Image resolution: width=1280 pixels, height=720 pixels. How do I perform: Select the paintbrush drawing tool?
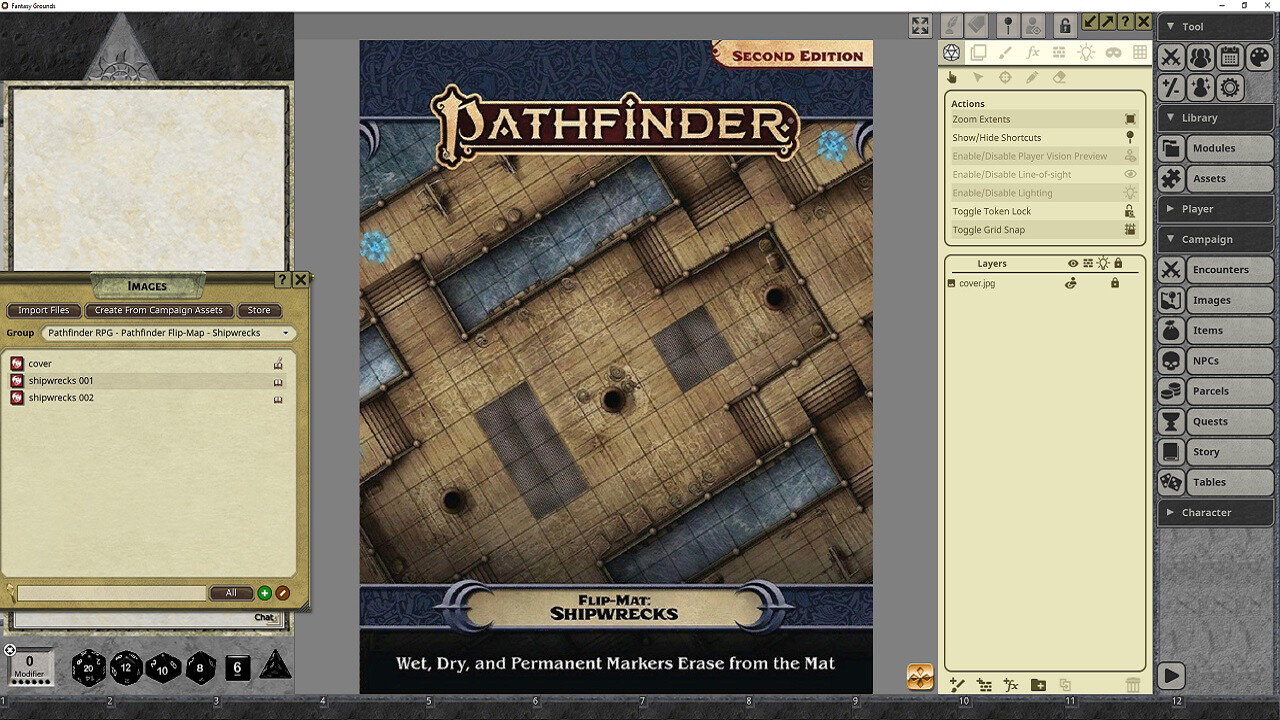pyautogui.click(x=1006, y=52)
